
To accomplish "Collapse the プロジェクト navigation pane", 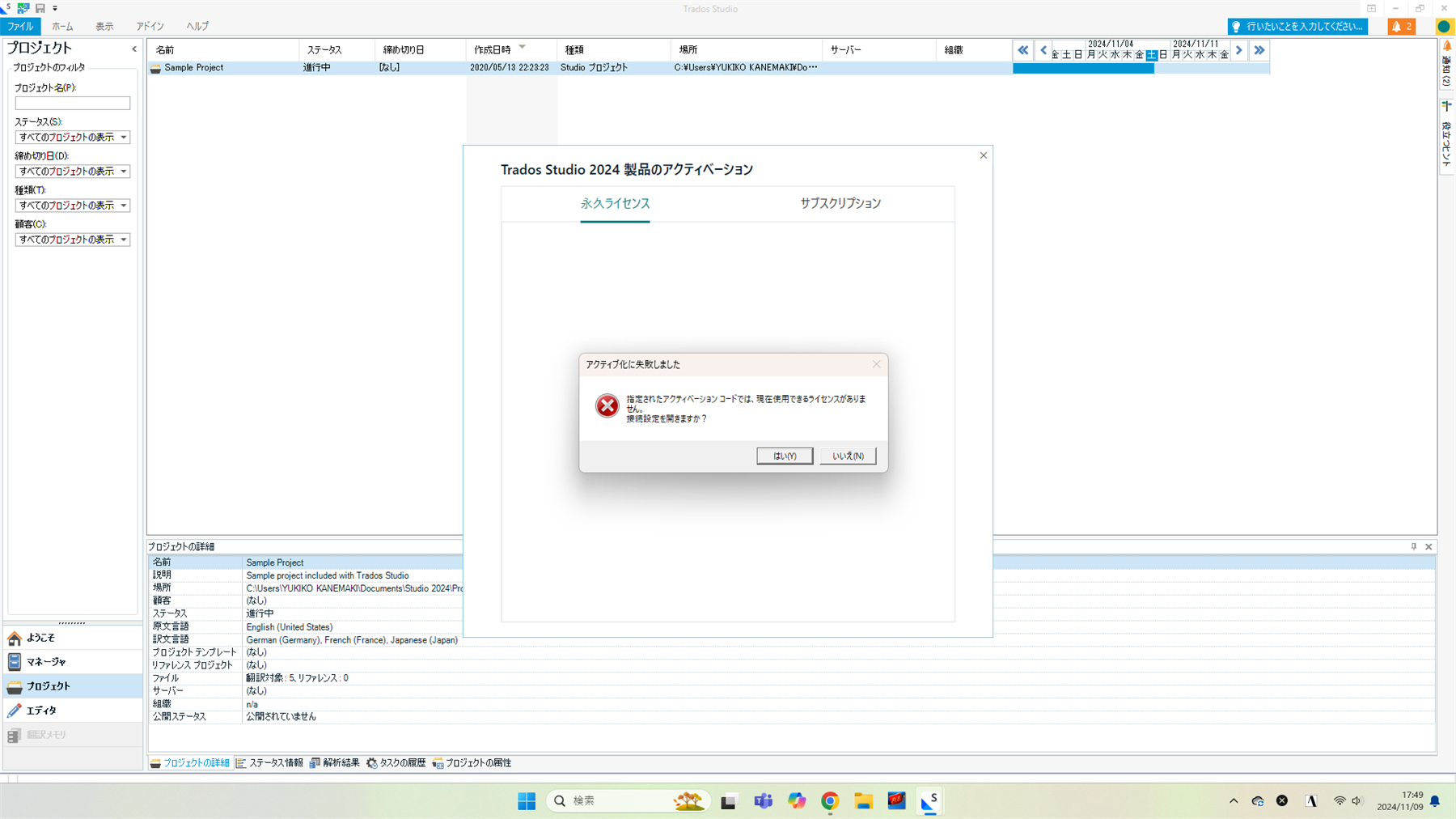I will (x=134, y=49).
